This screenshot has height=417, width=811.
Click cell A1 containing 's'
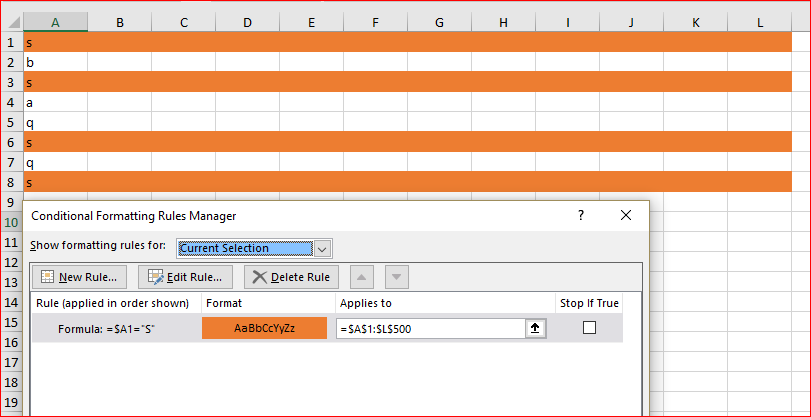pyautogui.click(x=55, y=42)
